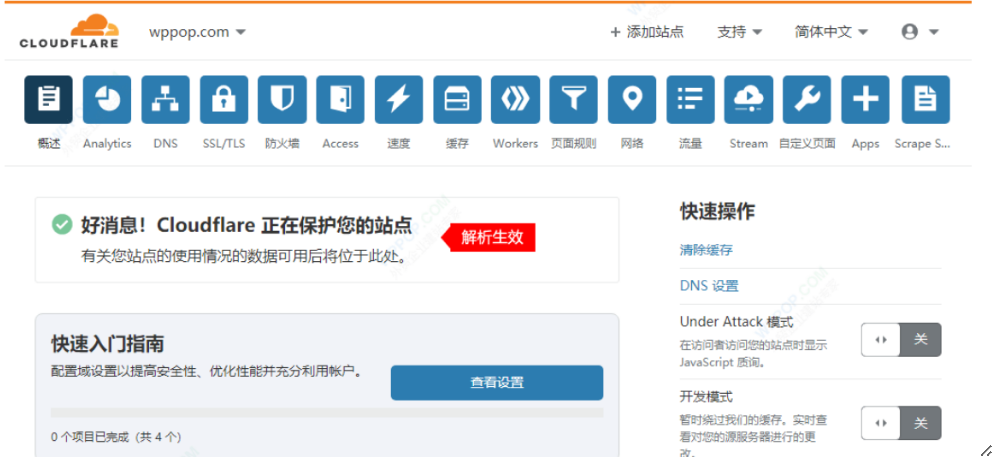Select the Stream cloud icon
The width and height of the screenshot is (999, 457).
[748, 100]
